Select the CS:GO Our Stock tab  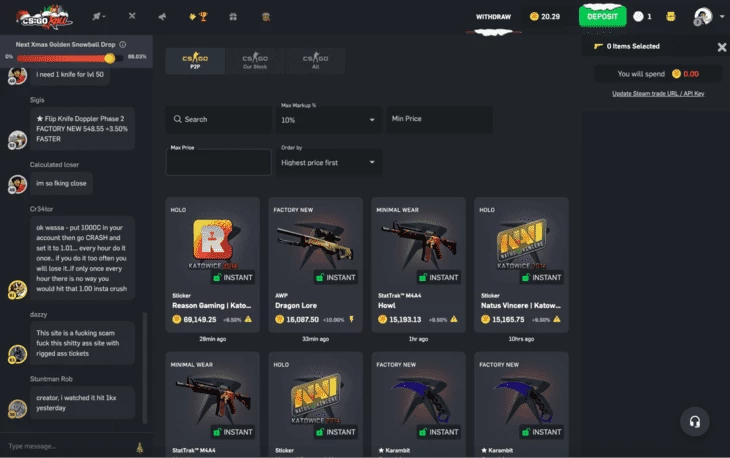tap(255, 61)
